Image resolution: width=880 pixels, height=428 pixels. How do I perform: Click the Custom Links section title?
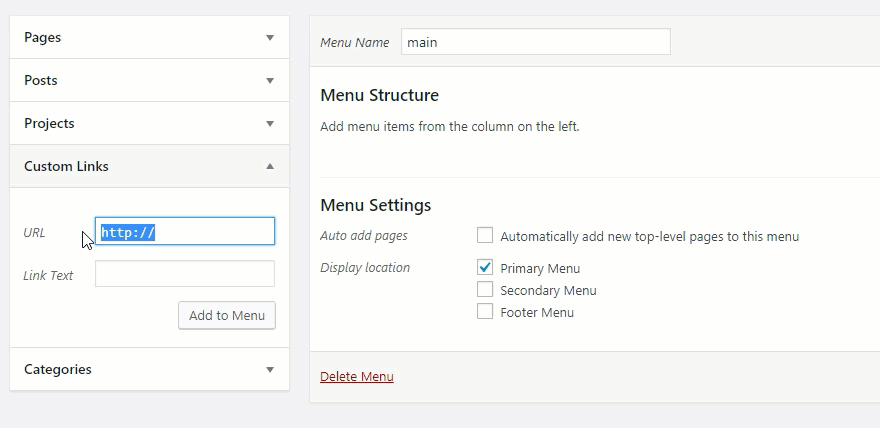(66, 167)
